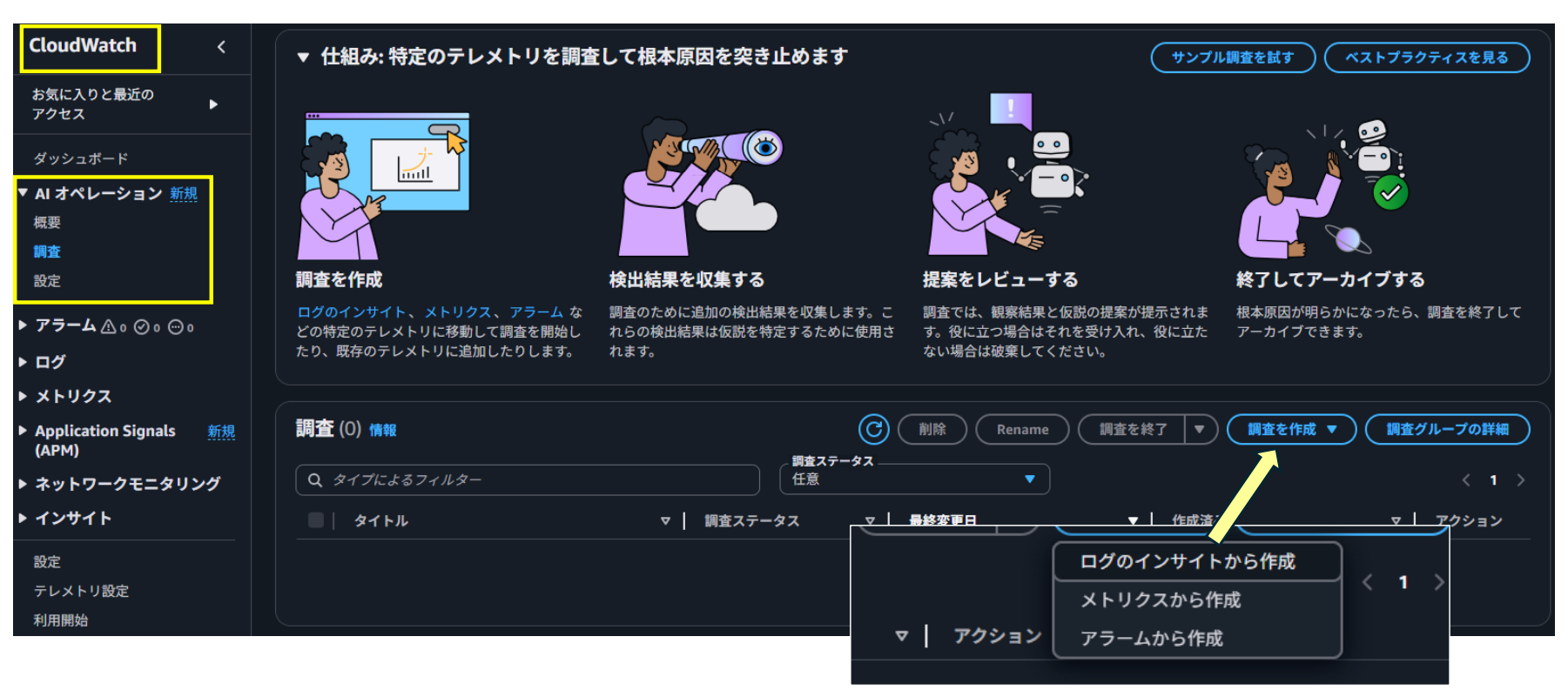Click the 提案をレビューする robot illustration
The width and height of the screenshot is (1568, 697).
[1007, 174]
